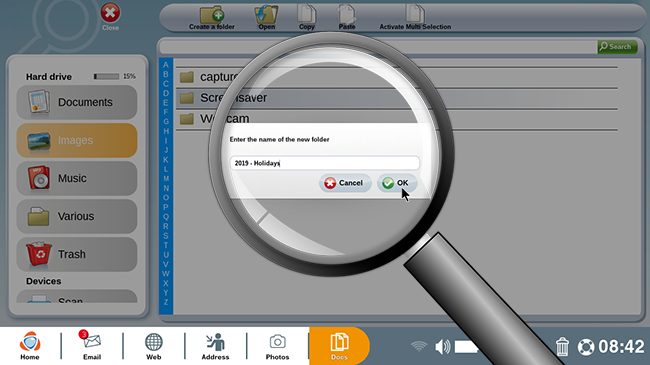Viewport: 650px width, 365px height.
Task: Open Web in the bottom bar
Action: (x=153, y=346)
